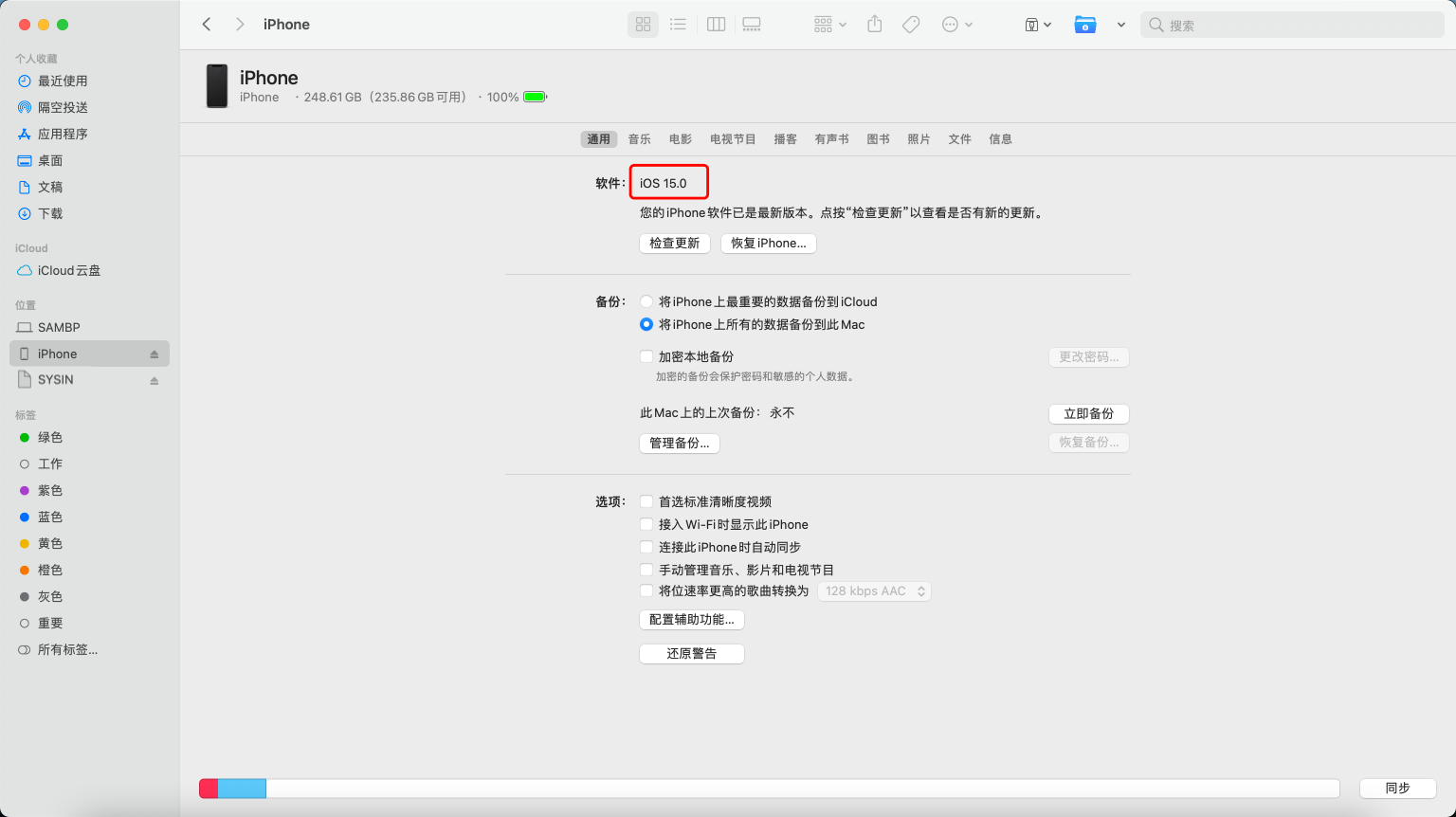This screenshot has height=817, width=1456.
Task: Click Back Up Now (立即备份) button
Action: point(1089,414)
